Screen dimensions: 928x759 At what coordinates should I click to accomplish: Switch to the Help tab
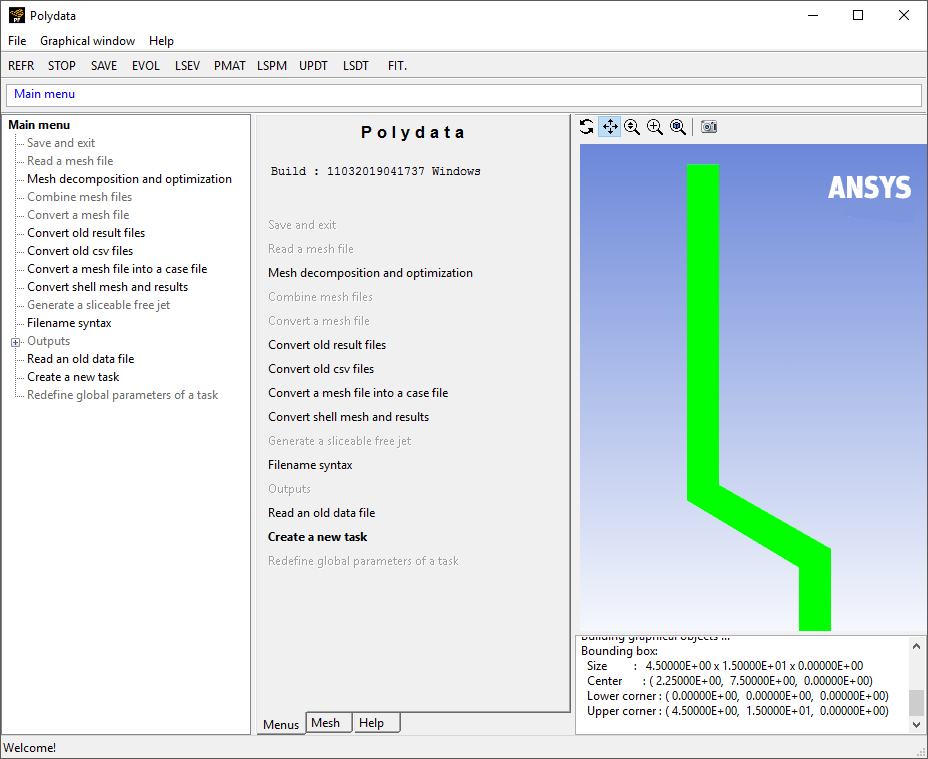point(376,723)
